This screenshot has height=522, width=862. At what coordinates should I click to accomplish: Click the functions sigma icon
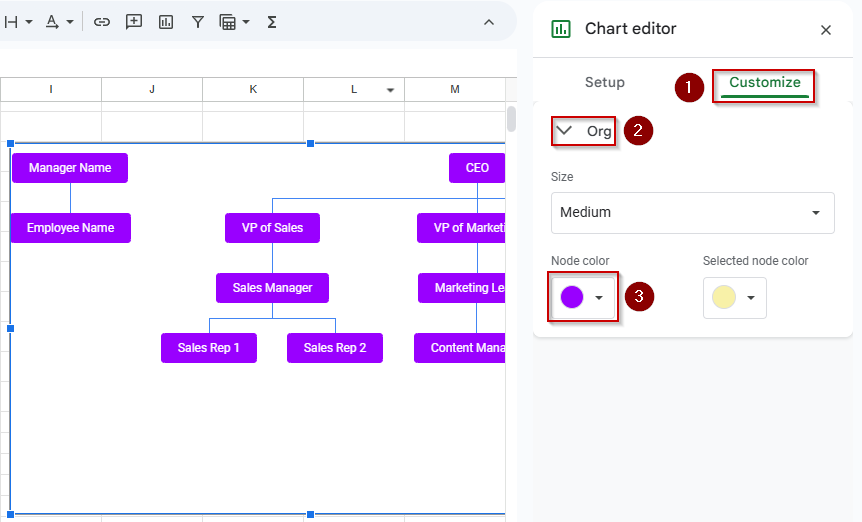pyautogui.click(x=272, y=22)
